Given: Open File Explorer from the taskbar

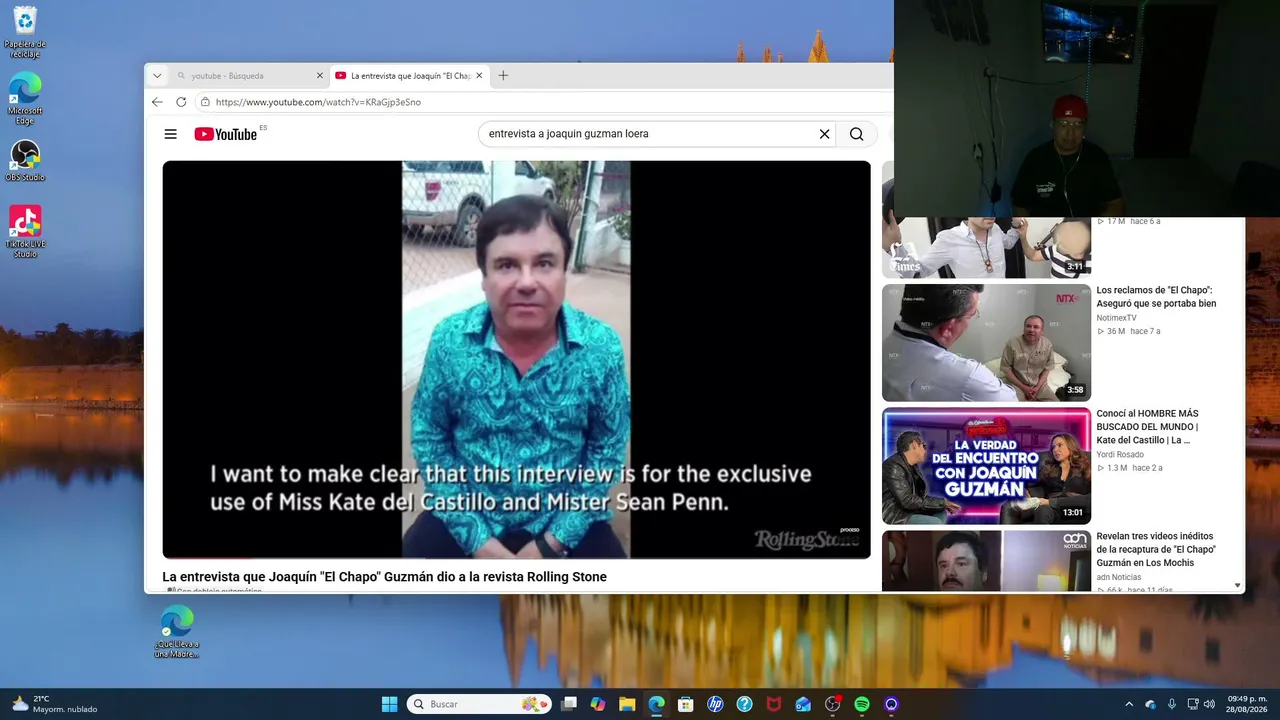Looking at the screenshot, I should click(x=627, y=704).
